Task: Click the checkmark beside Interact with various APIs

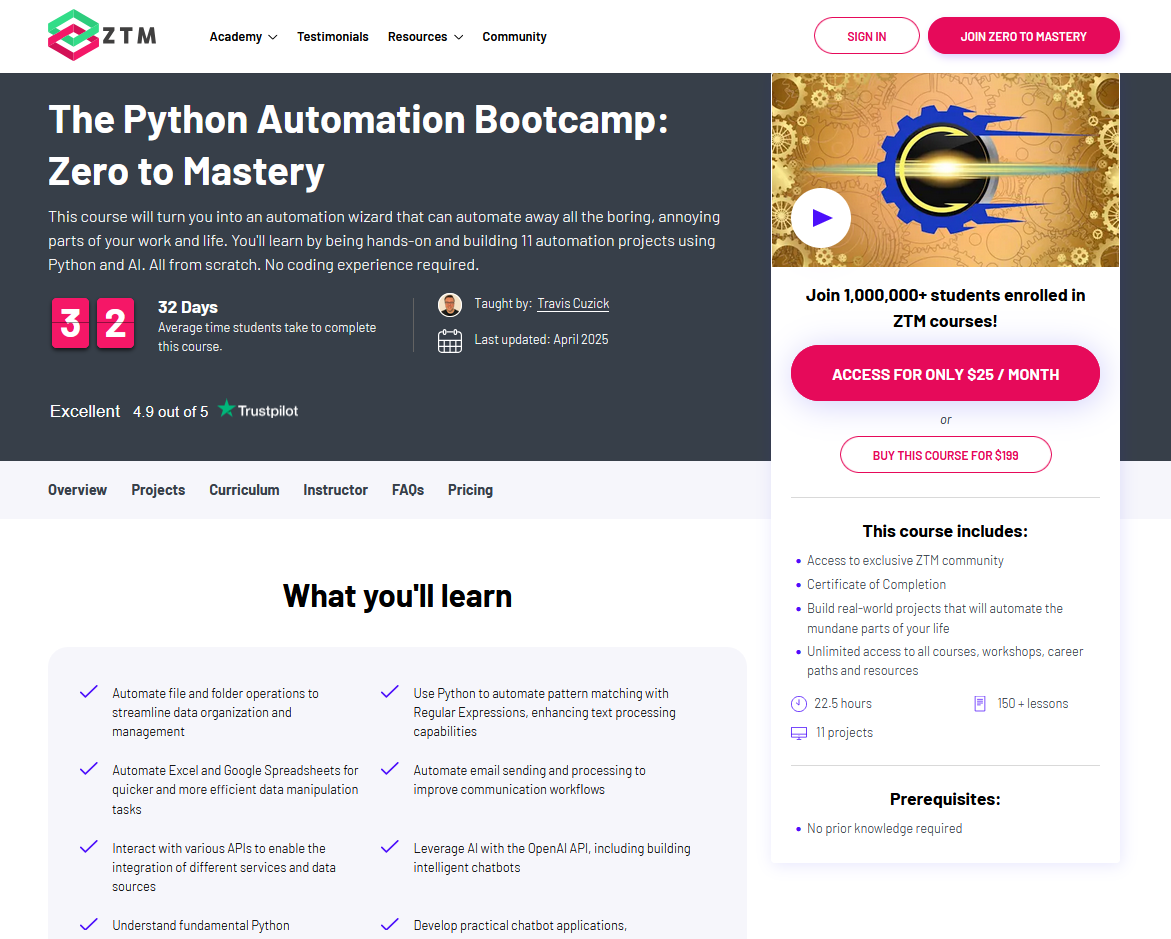Action: click(x=89, y=846)
